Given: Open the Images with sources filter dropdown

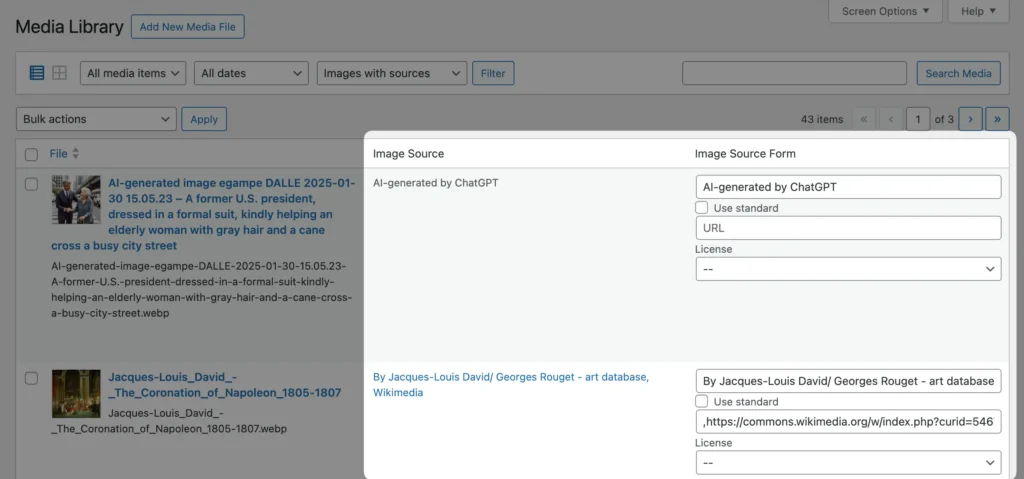Looking at the screenshot, I should click(392, 73).
